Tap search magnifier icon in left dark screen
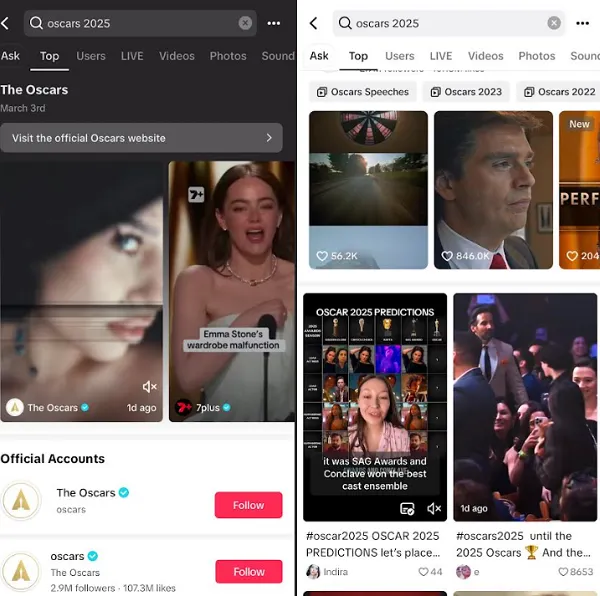This screenshot has height=596, width=600. pyautogui.click(x=36, y=23)
